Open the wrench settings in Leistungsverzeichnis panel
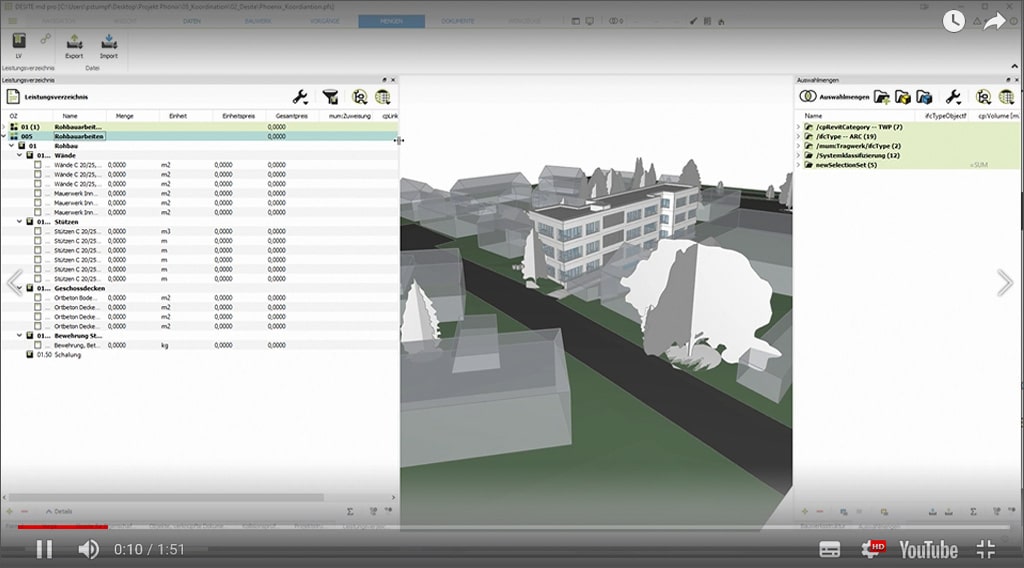This screenshot has width=1024, height=568. pyautogui.click(x=300, y=97)
